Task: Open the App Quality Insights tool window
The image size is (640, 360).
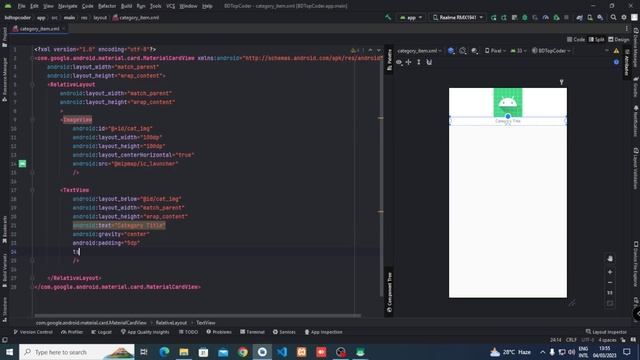Action: click(145, 332)
